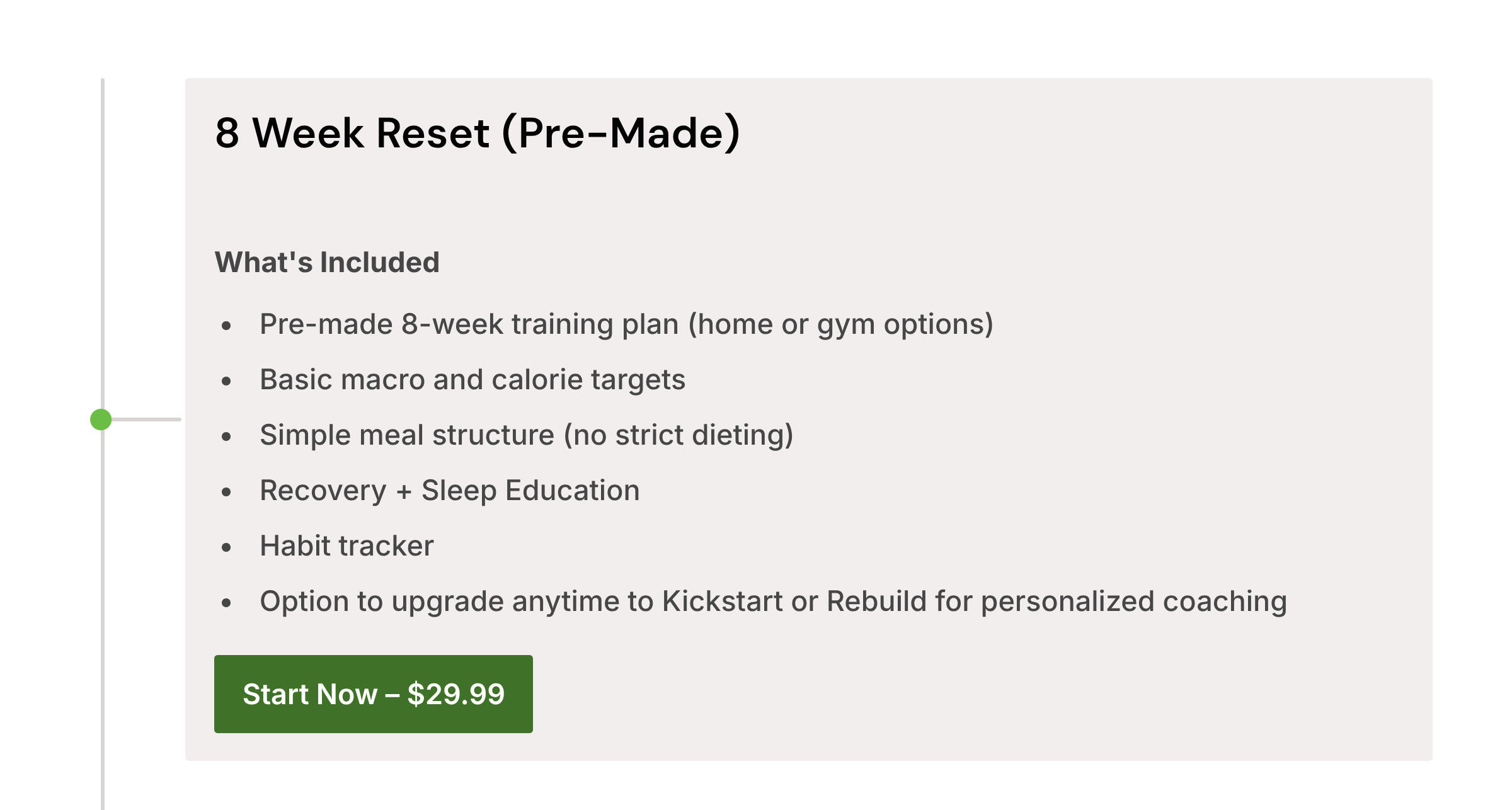1512x810 pixels.
Task: Click the bullet beside Option to upgrade
Action: pos(227,603)
